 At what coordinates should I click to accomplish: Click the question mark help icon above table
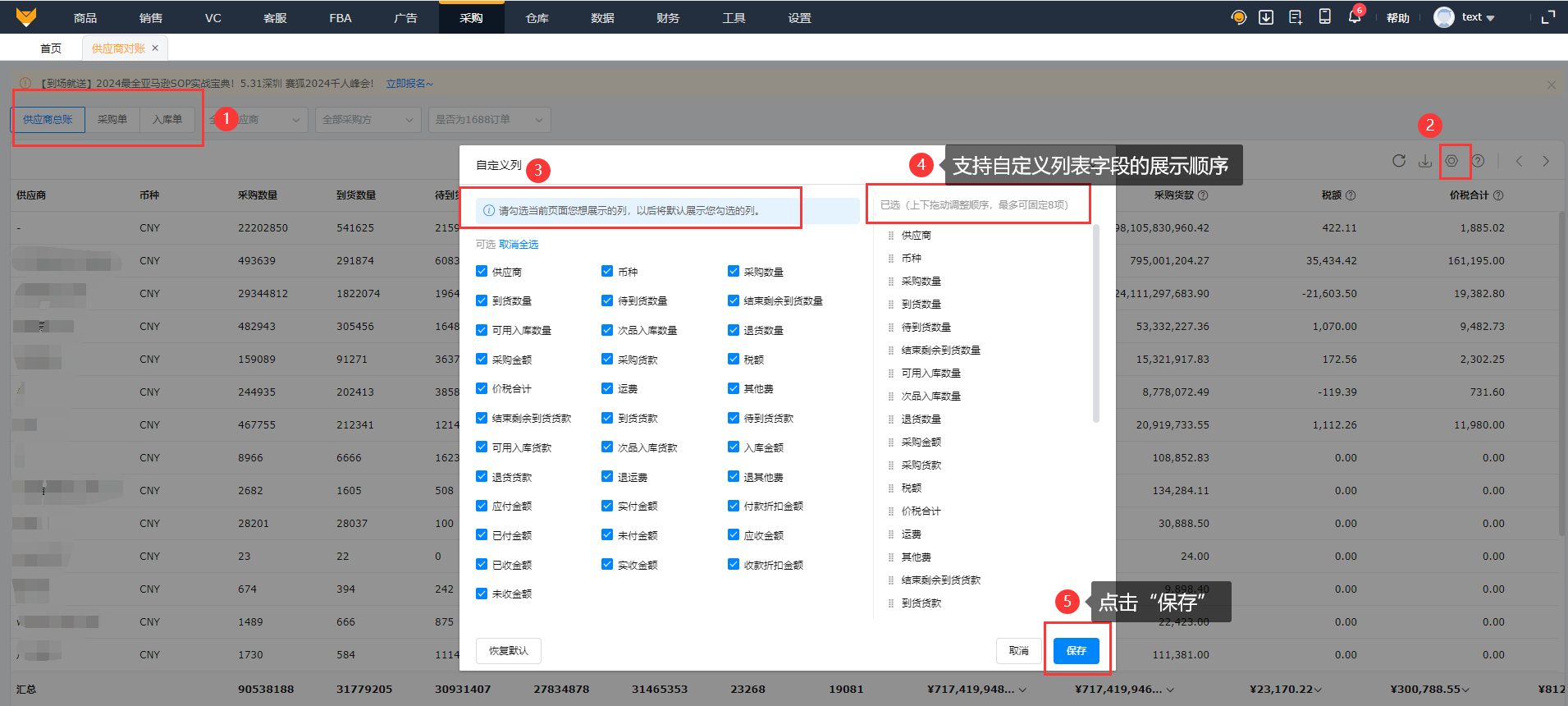pyautogui.click(x=1478, y=161)
